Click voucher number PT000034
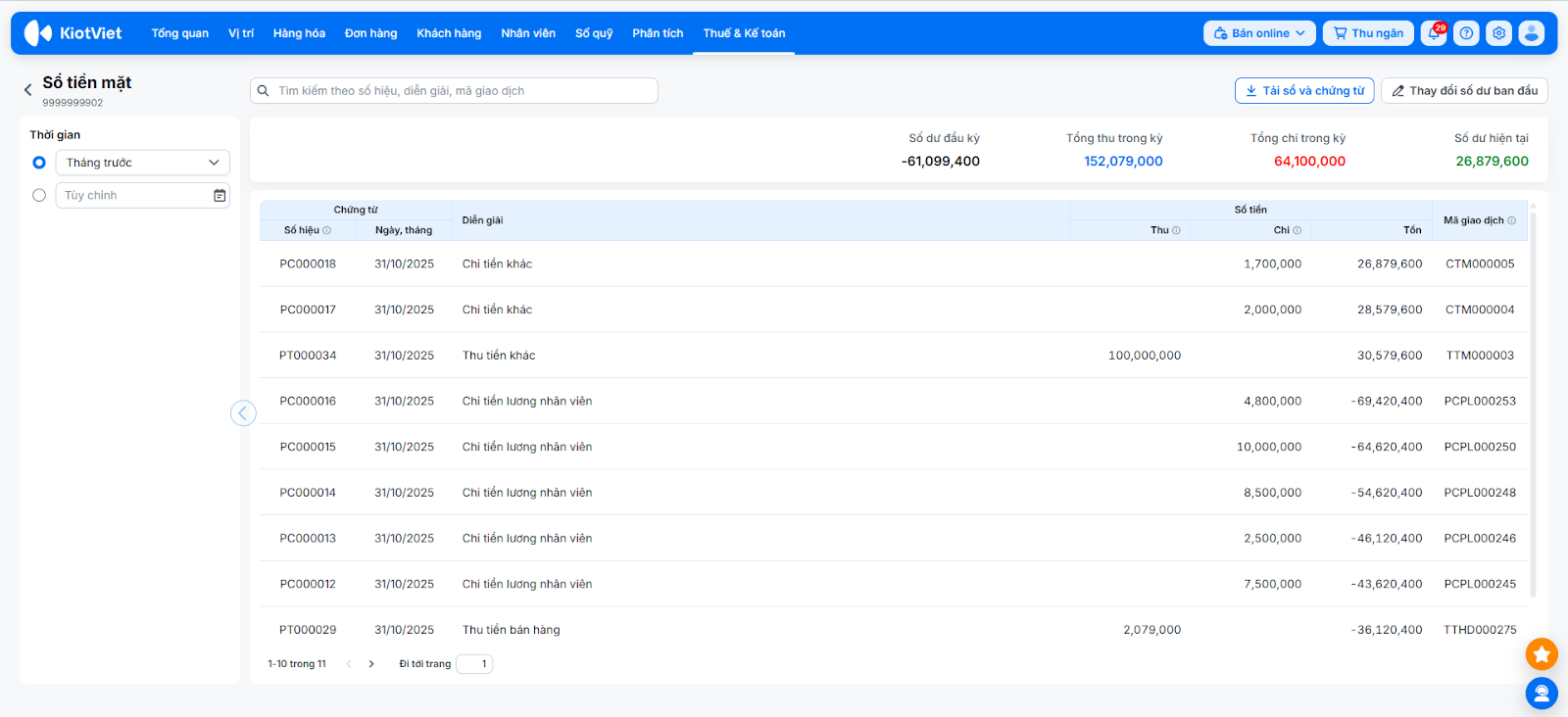Image resolution: width=1568 pixels, height=717 pixels. pos(308,356)
